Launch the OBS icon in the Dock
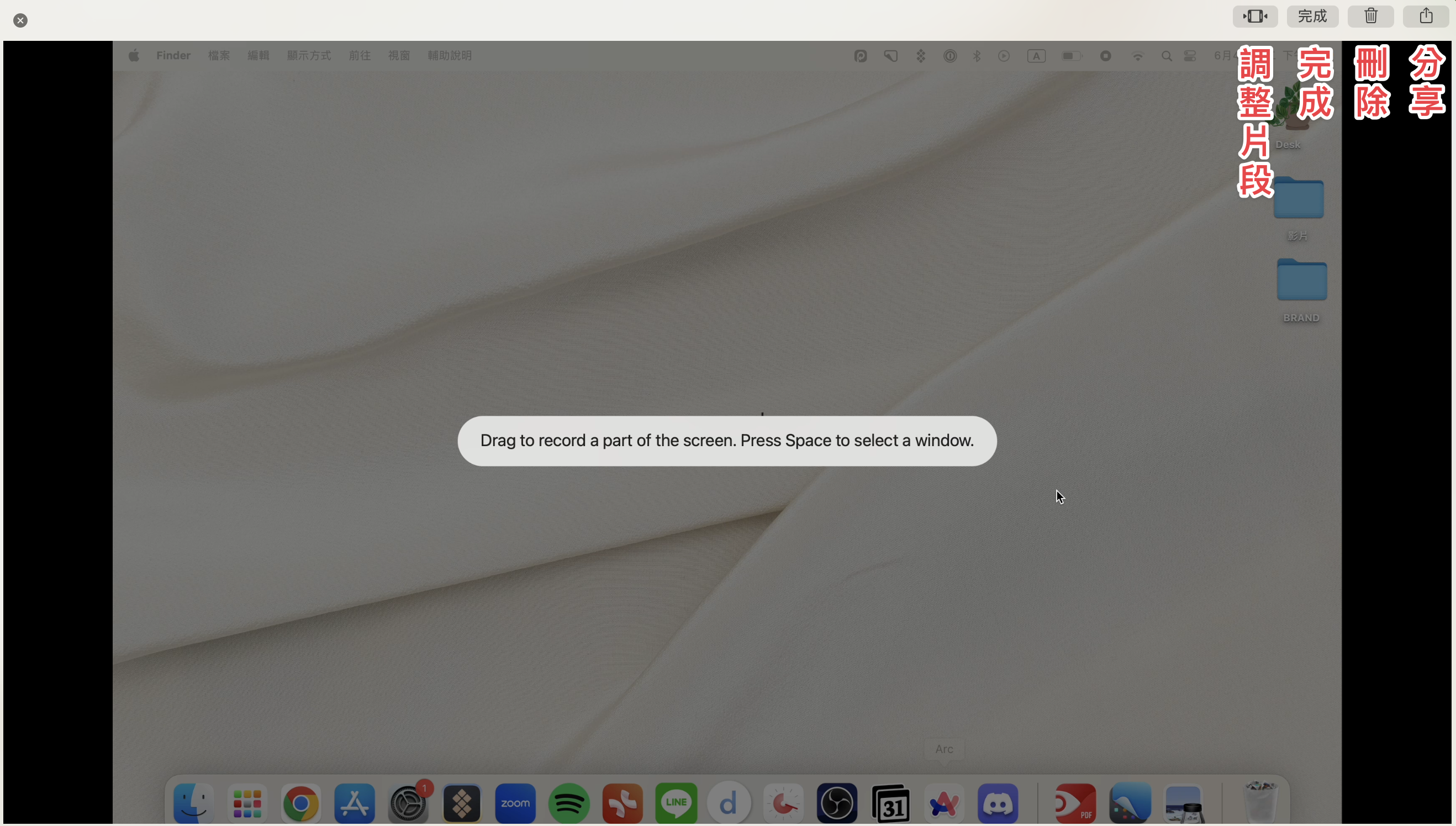This screenshot has height=826, width=1456. click(x=837, y=803)
